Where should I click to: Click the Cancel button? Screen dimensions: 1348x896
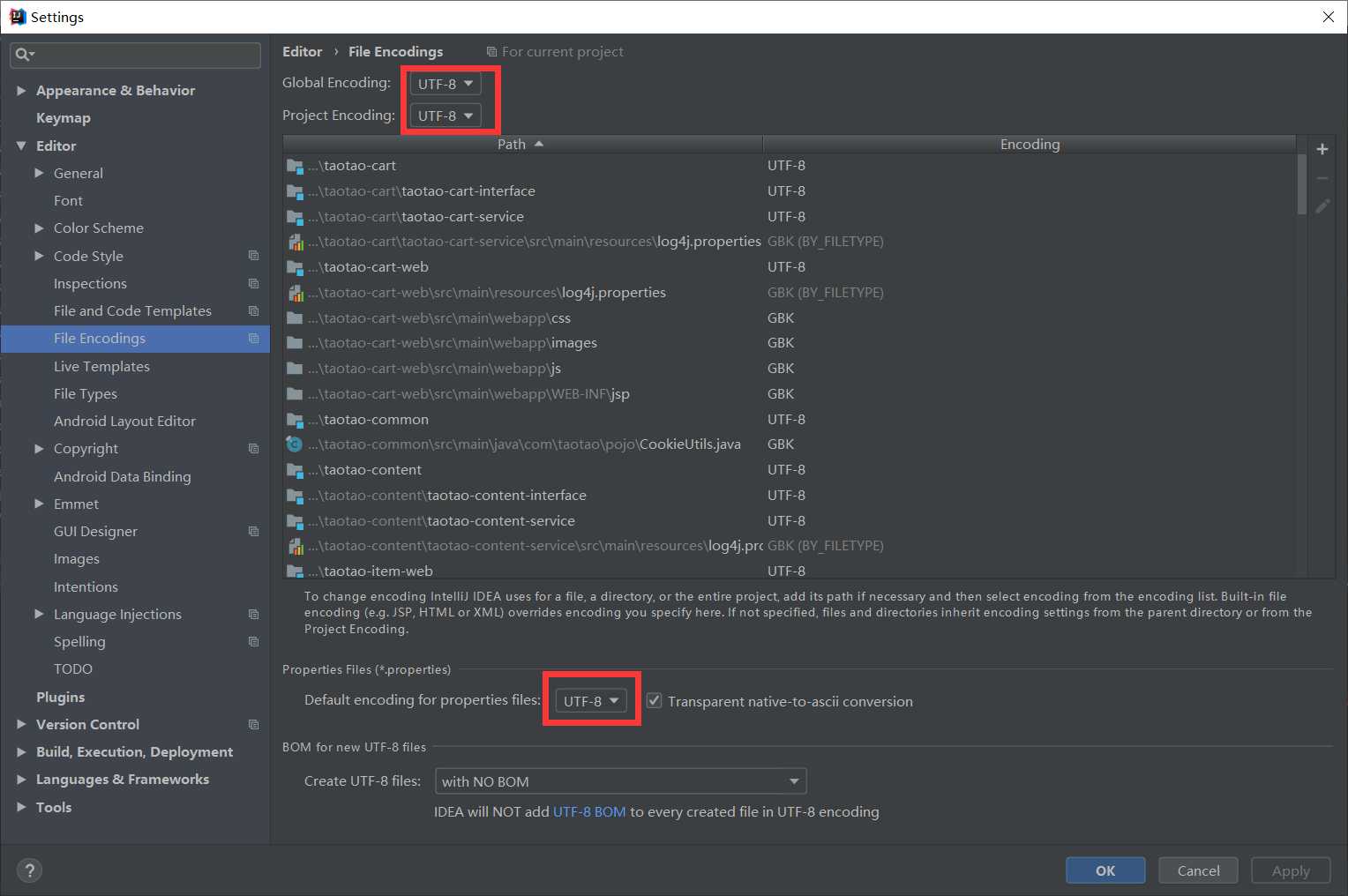point(1198,870)
